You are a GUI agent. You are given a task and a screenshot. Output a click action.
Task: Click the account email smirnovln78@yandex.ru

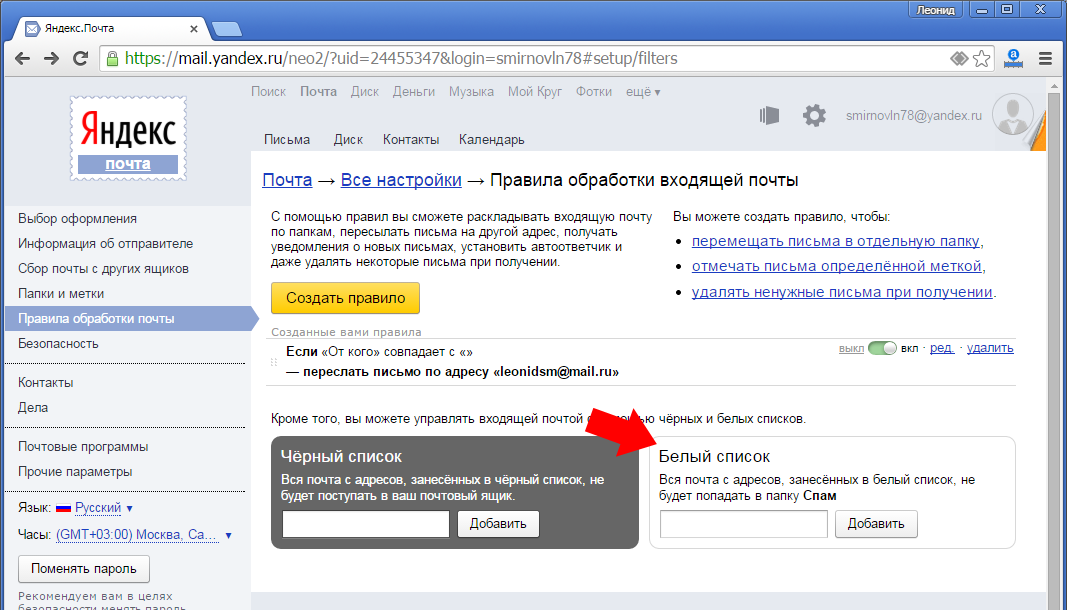914,116
